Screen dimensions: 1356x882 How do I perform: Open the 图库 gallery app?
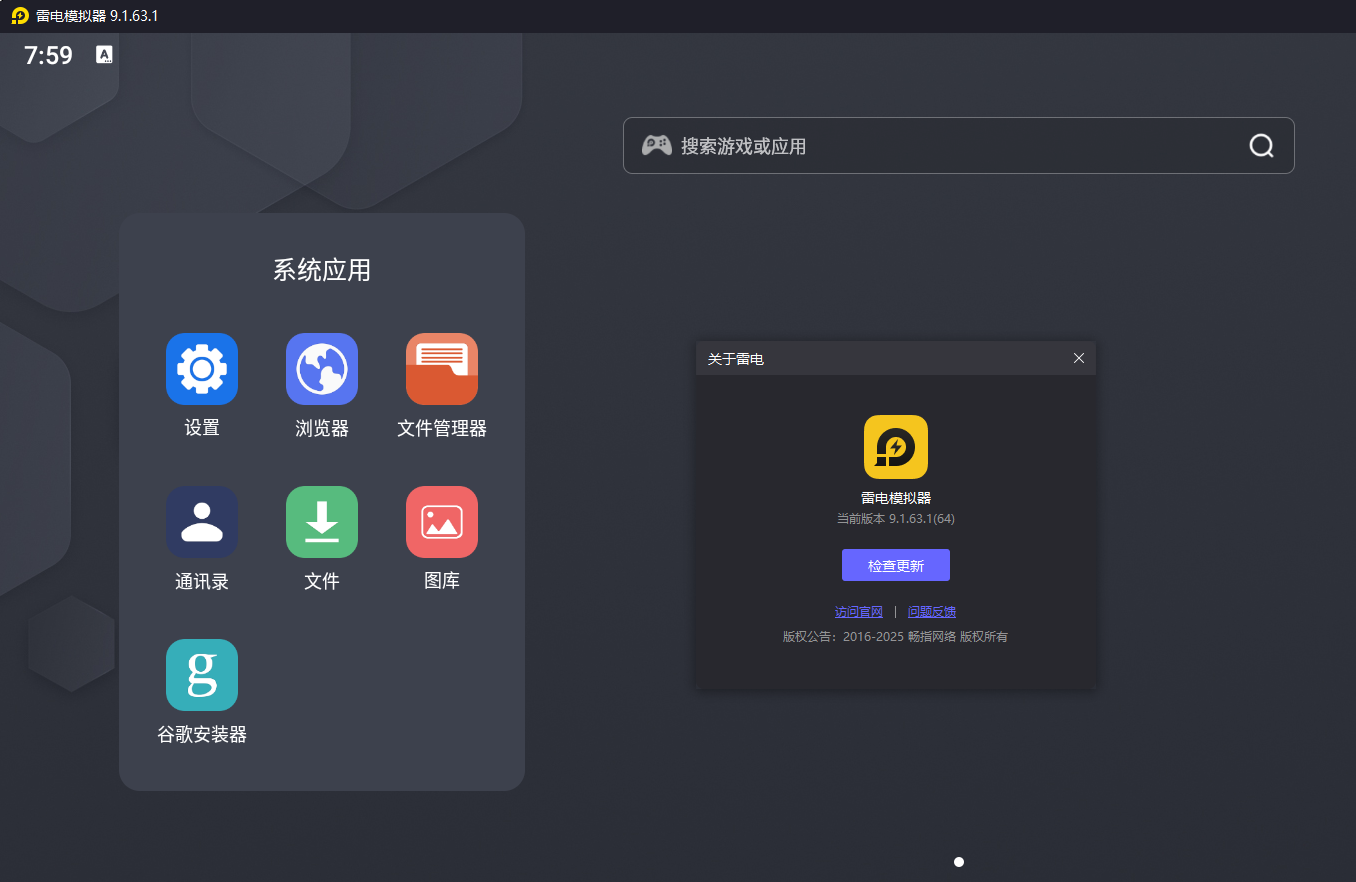click(441, 522)
